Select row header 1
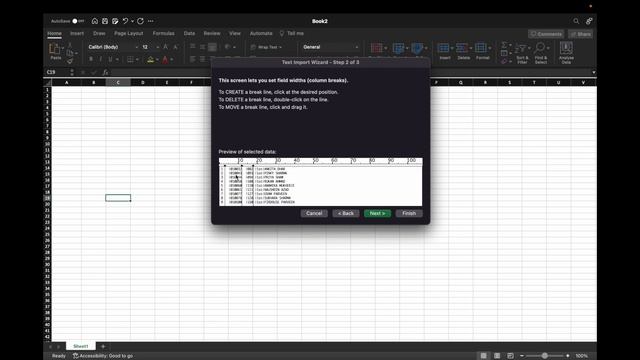The width and height of the screenshot is (640, 360). 47,89
